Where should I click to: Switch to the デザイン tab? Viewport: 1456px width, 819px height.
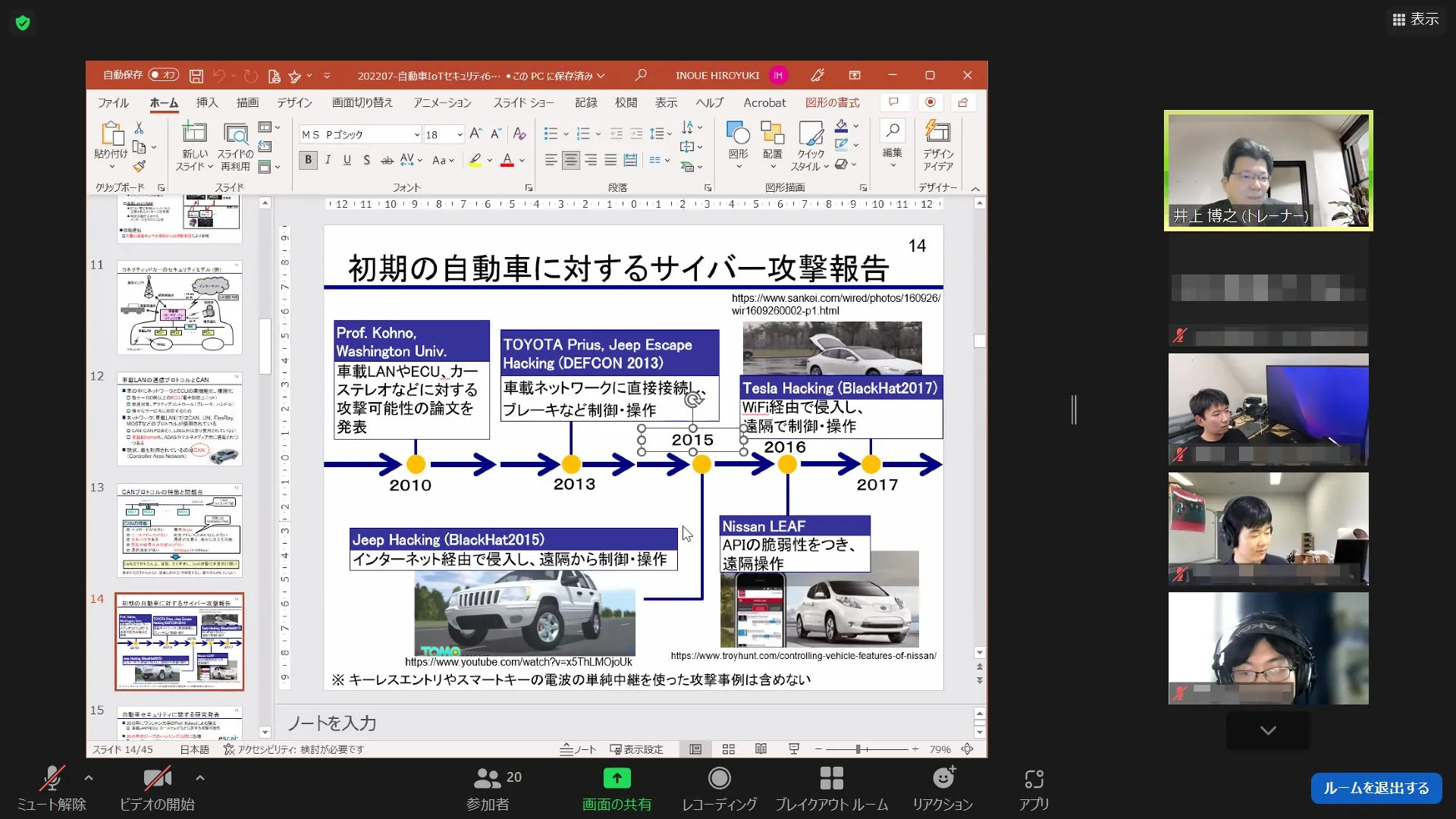point(294,102)
